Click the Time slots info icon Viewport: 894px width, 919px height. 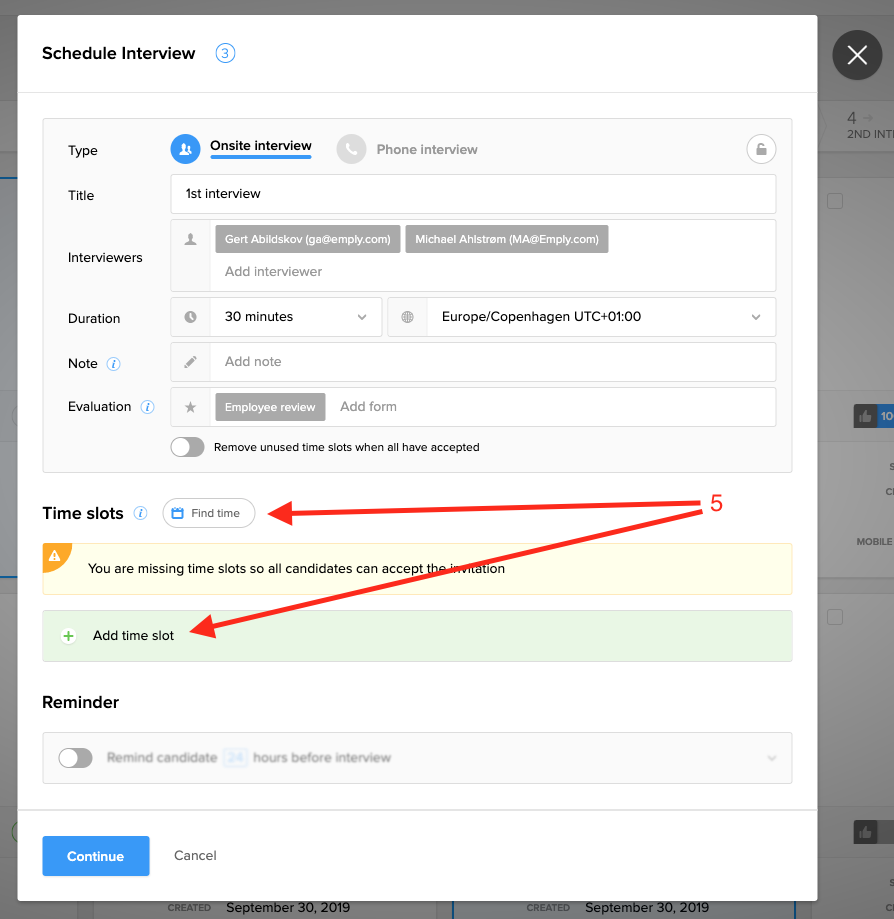tap(141, 513)
